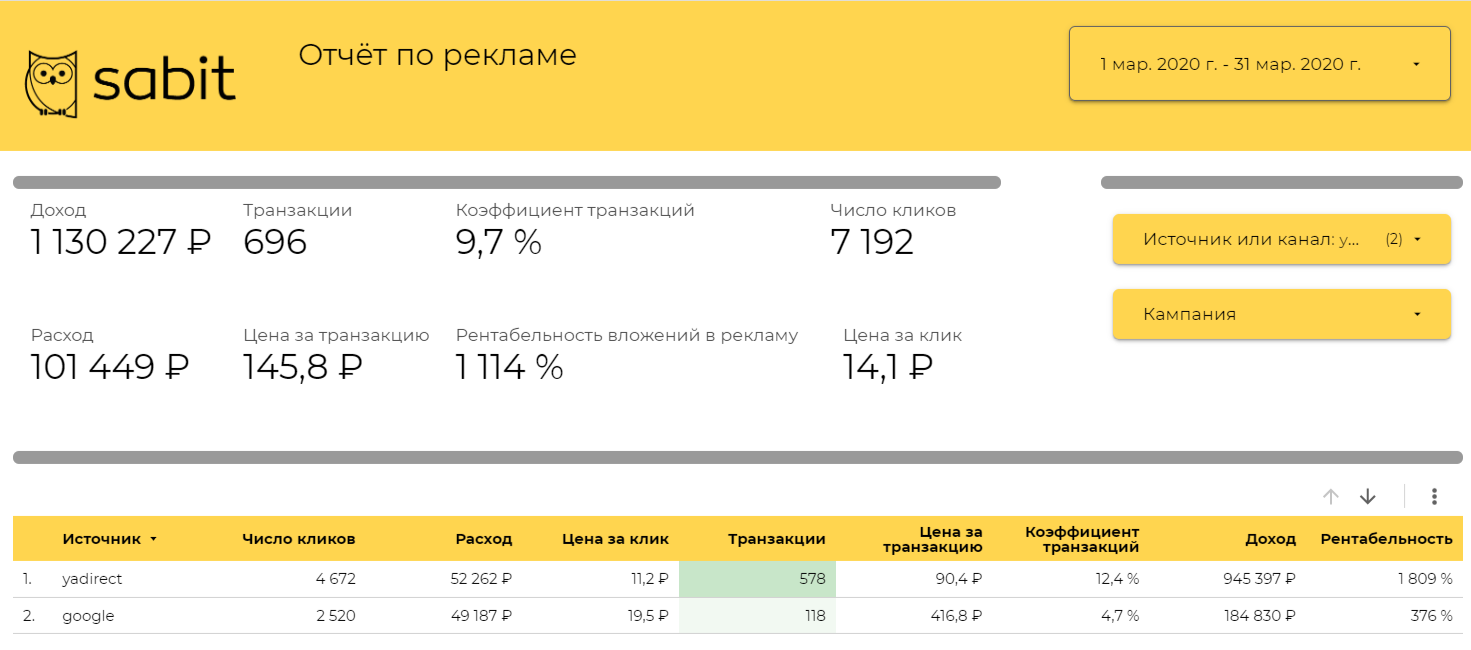Image resolution: width=1471 pixels, height=650 pixels.
Task: Click the 2 520 clicks value
Action: pos(335,616)
